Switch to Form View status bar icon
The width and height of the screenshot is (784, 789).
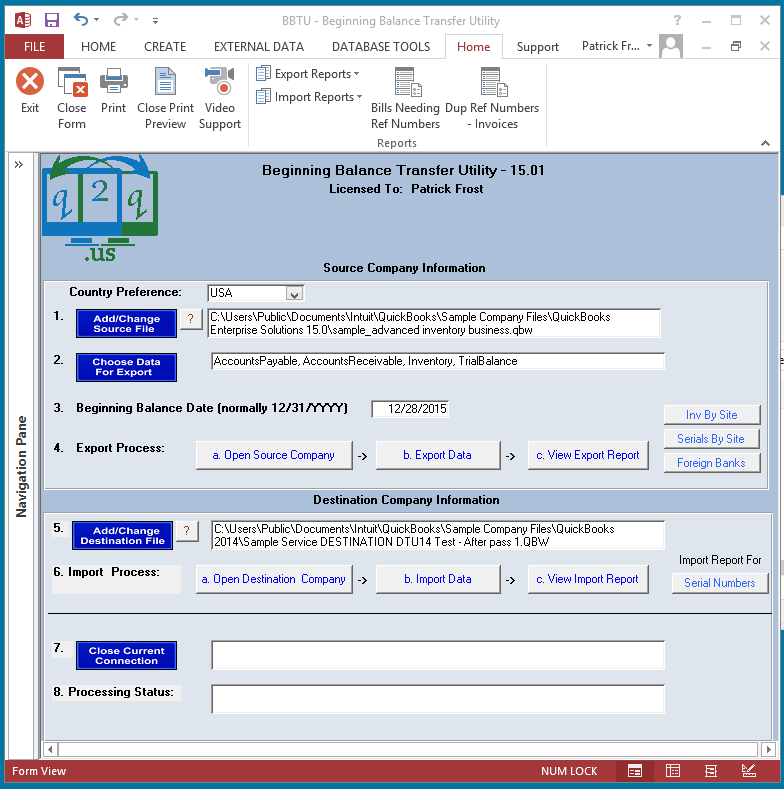pos(635,770)
